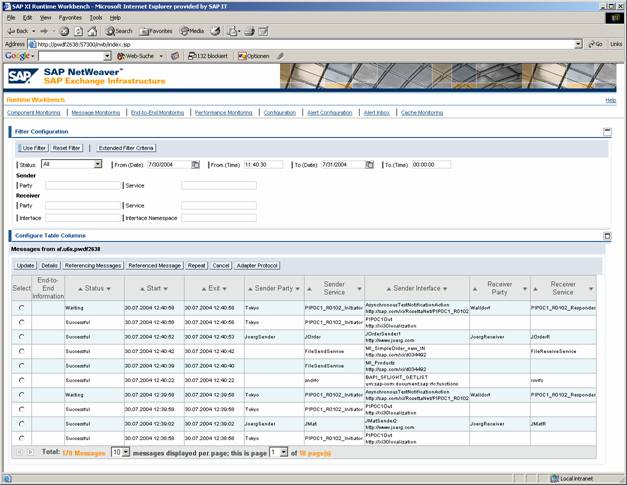Open calendar picker for To (Date)
The width and height of the screenshot is (627, 485).
pos(370,165)
